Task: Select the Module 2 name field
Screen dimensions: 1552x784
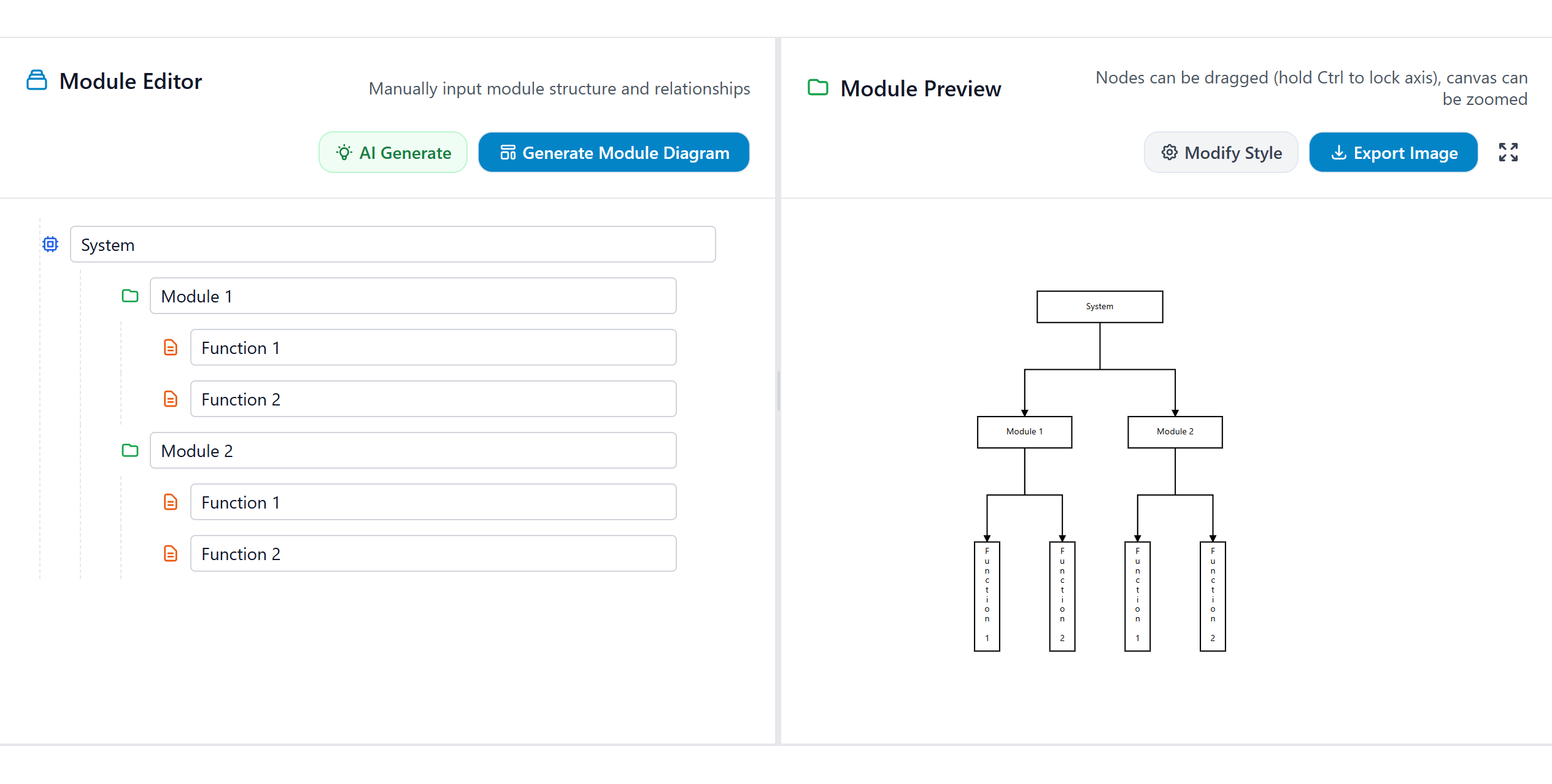Action: (x=413, y=450)
